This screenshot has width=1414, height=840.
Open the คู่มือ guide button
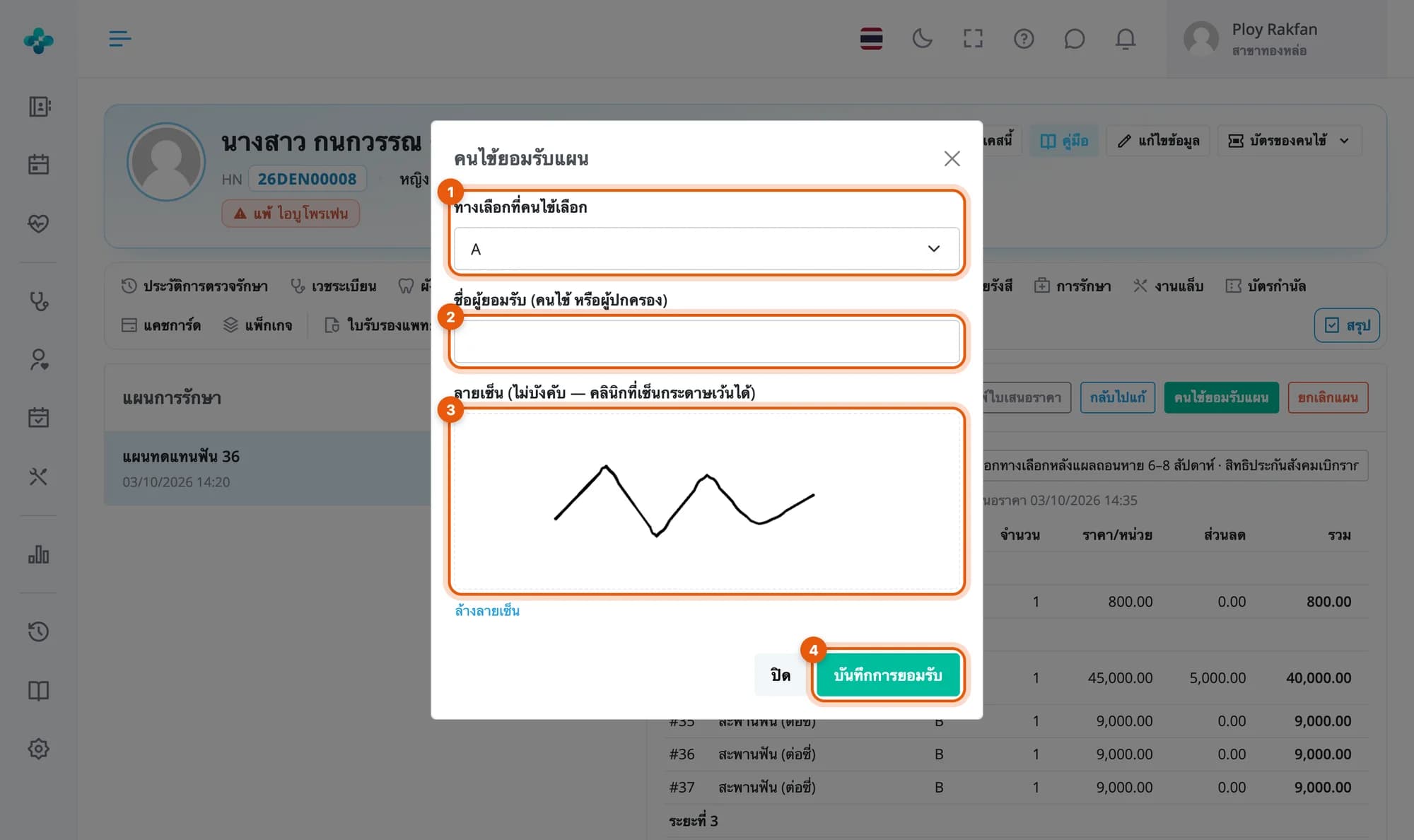pos(1064,141)
